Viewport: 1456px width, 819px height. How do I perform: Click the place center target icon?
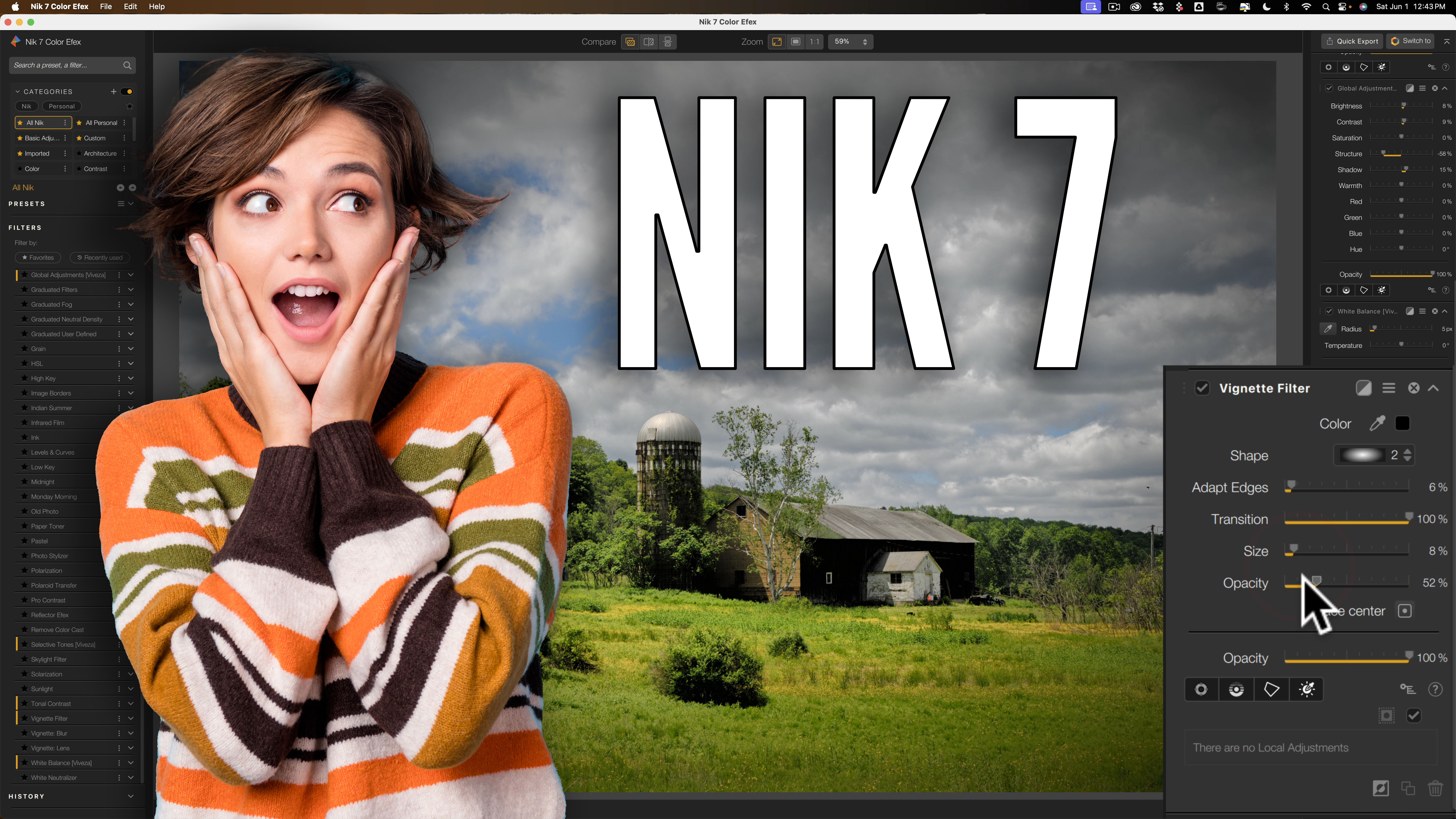point(1405,611)
